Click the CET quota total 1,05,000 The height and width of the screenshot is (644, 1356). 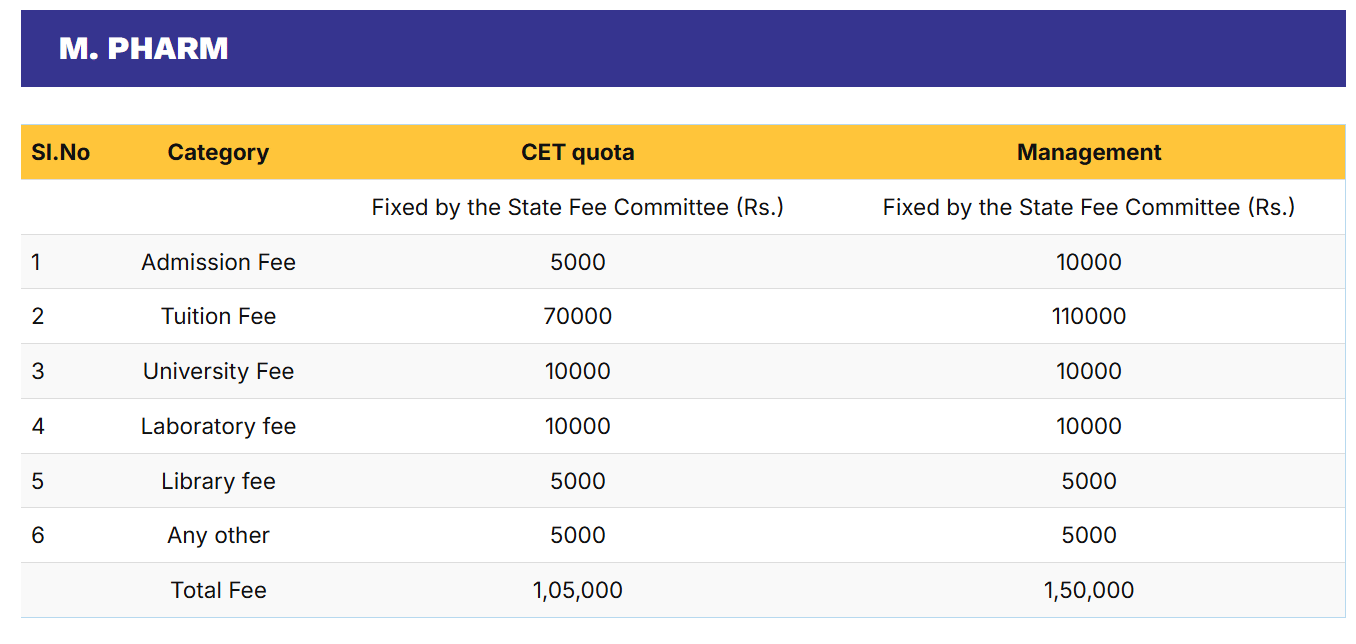(x=577, y=590)
